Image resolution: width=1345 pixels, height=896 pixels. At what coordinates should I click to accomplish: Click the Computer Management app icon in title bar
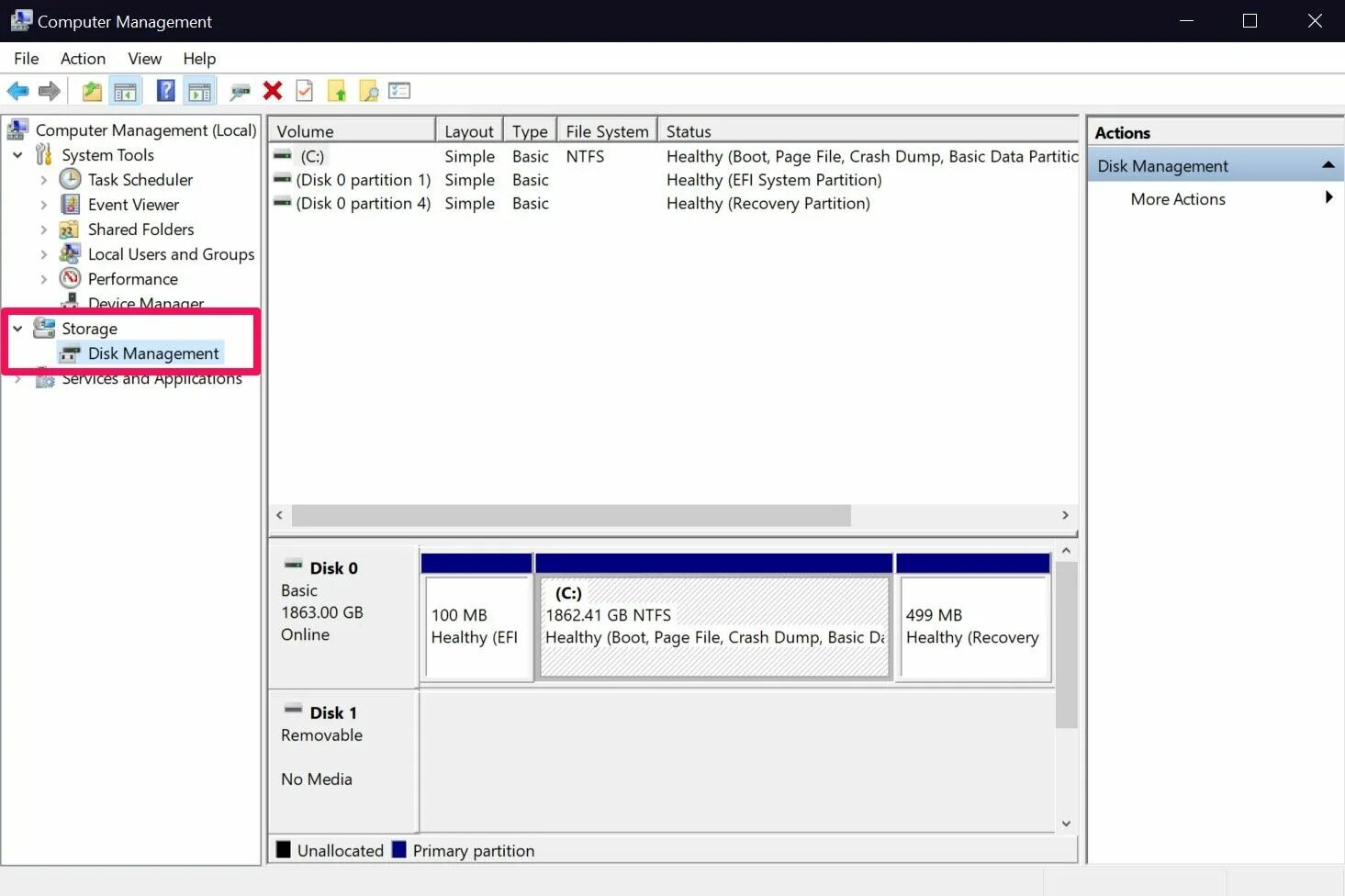[20, 20]
